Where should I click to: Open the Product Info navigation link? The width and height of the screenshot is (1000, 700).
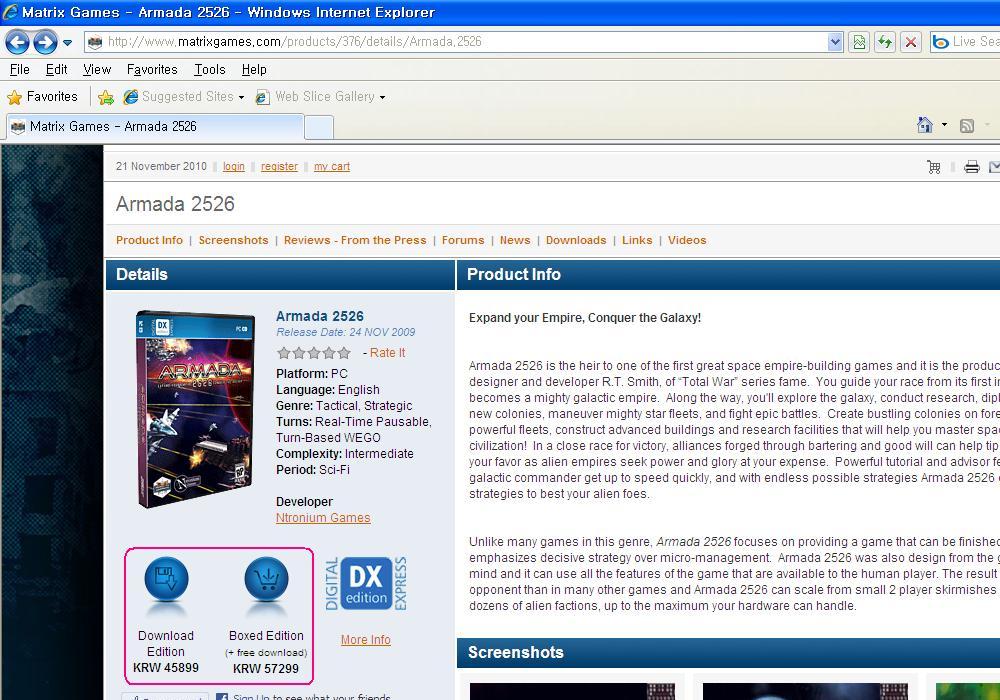(149, 240)
